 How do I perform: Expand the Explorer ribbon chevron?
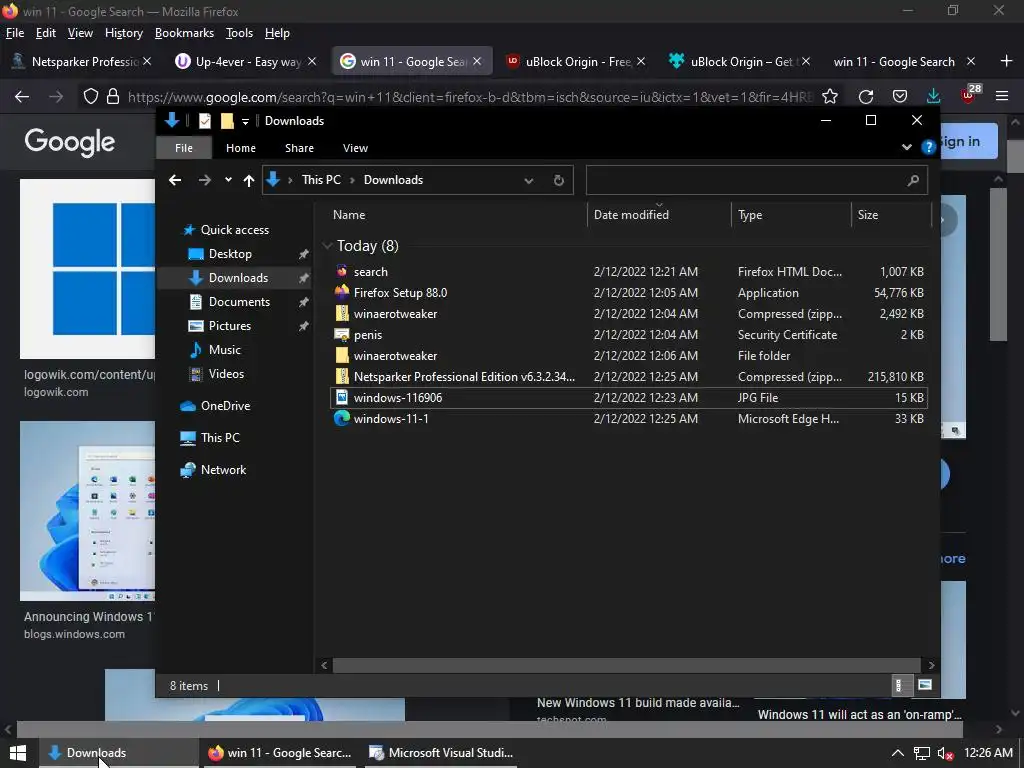pyautogui.click(x=906, y=148)
